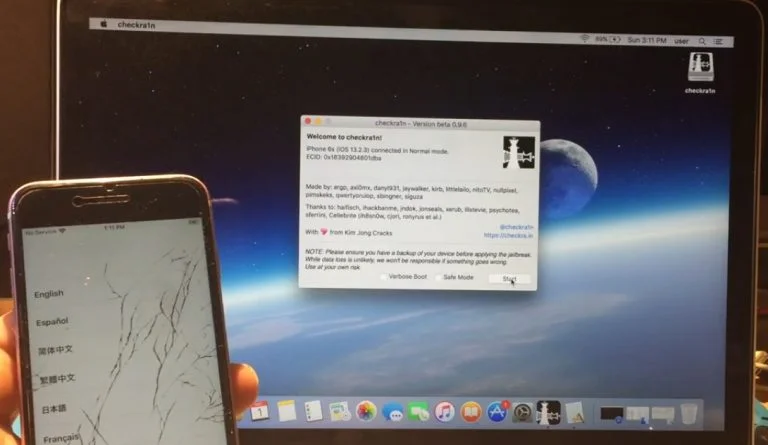Enable the Safe Mode checkbox
768x445 pixels.
(x=438, y=277)
